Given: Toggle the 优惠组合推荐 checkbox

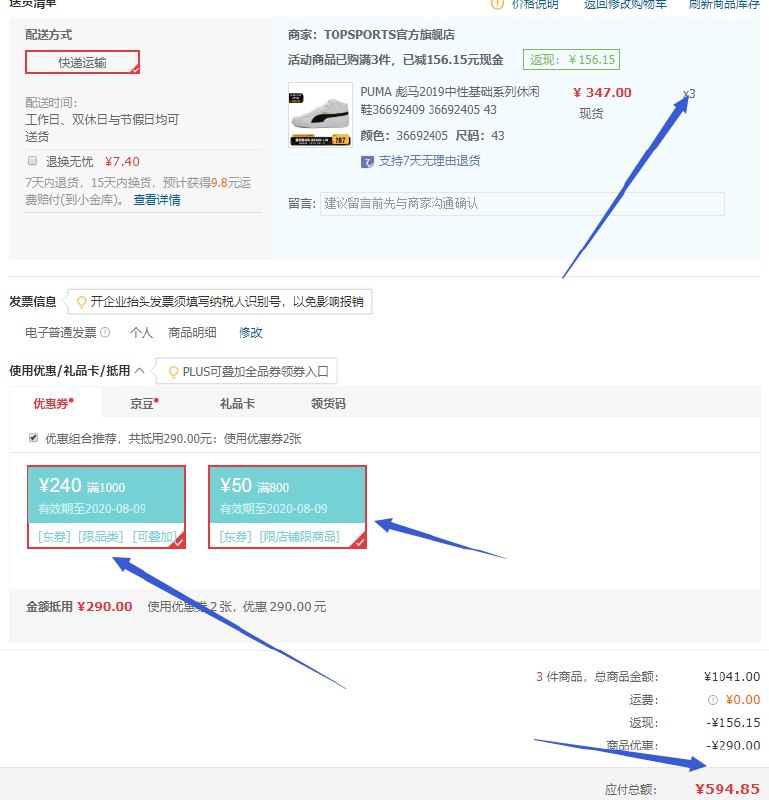Looking at the screenshot, I should coord(33,438).
